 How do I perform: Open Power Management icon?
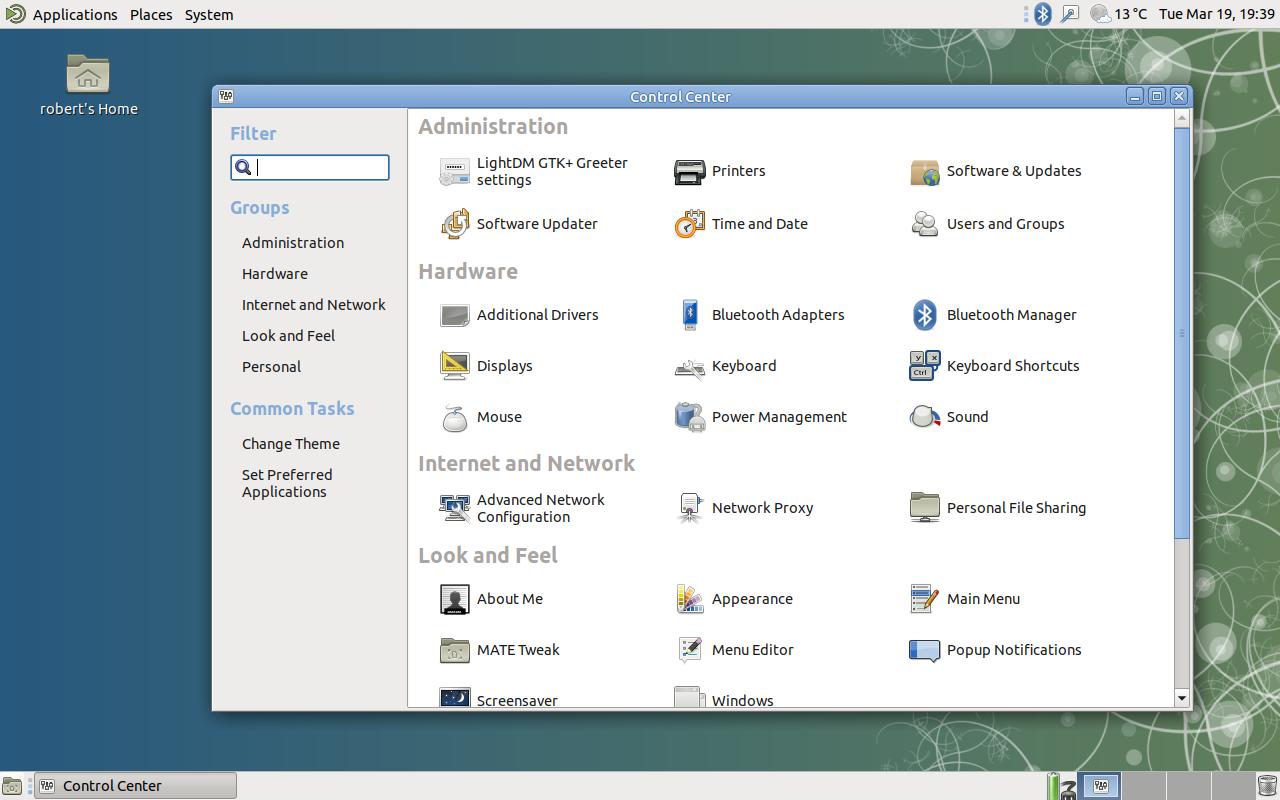point(690,417)
